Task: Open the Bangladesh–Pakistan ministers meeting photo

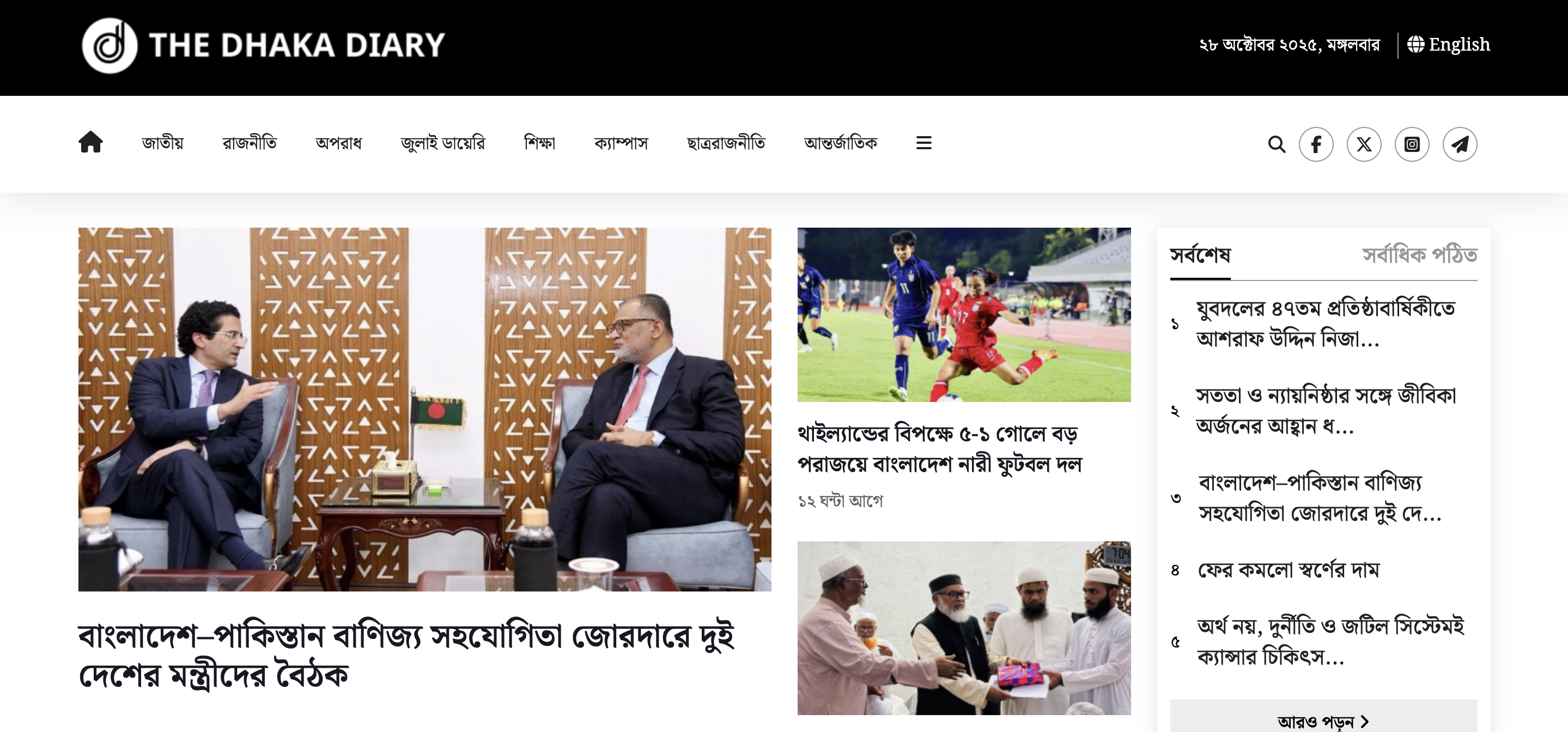Action: [x=424, y=409]
